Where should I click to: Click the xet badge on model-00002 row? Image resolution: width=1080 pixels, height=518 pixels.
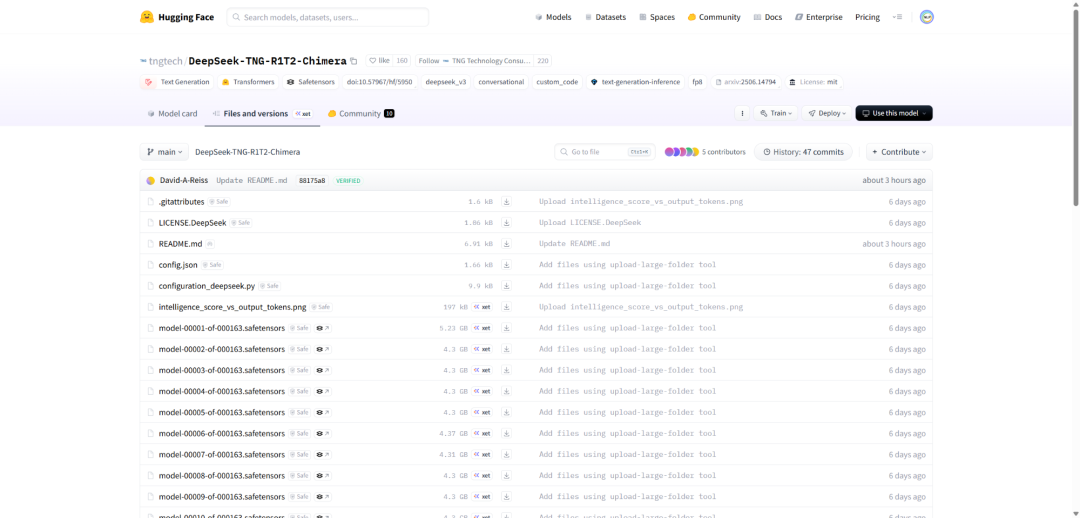(x=482, y=349)
